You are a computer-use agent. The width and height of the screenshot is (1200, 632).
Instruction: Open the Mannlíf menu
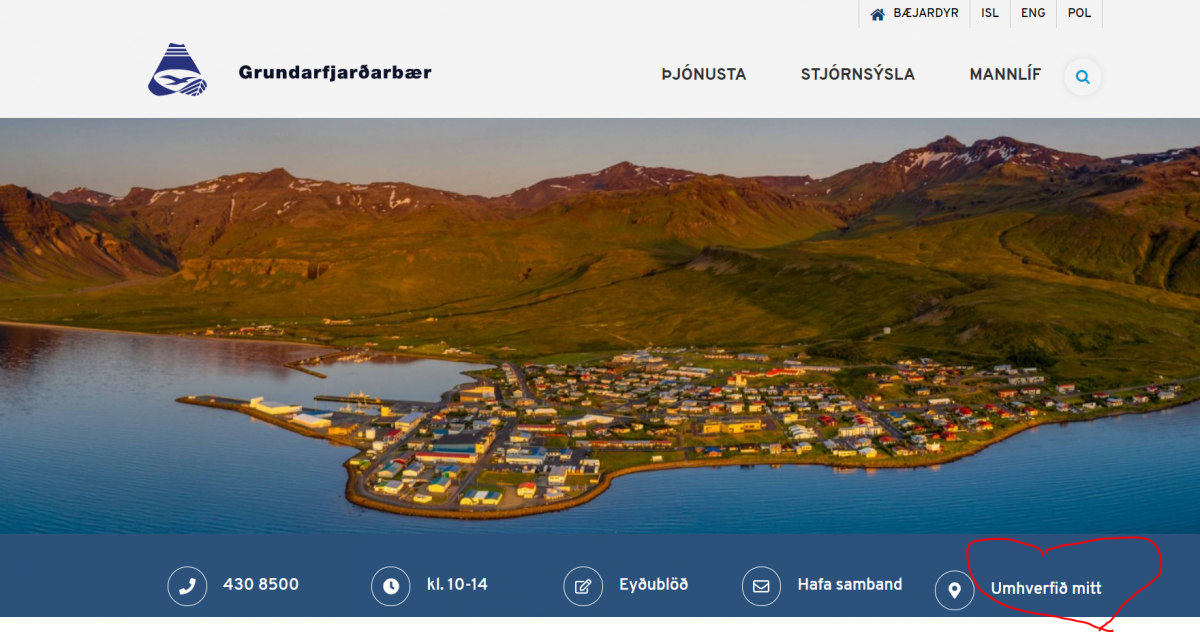click(1004, 75)
